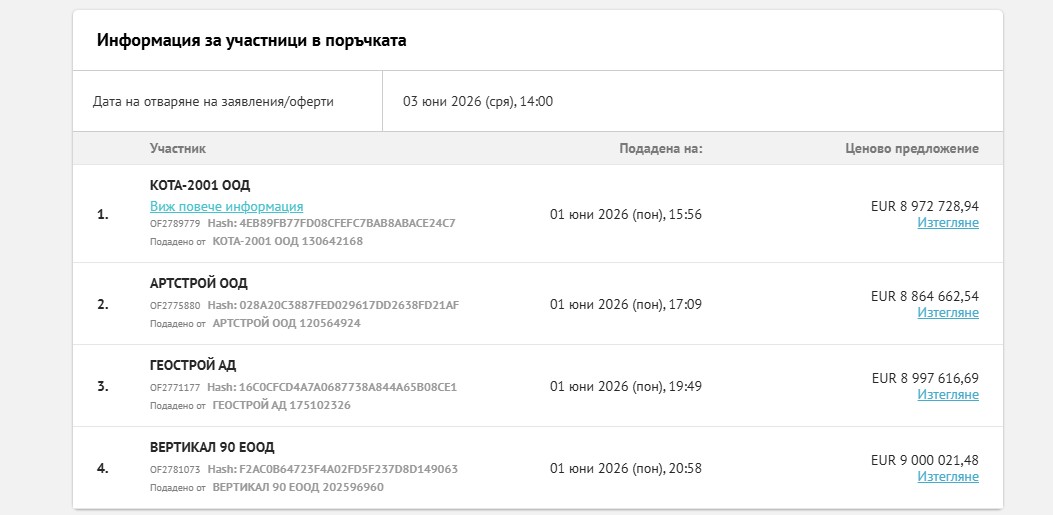Select the ГЕОСТРОЙ АД participant name
The width and height of the screenshot is (1053, 515).
point(193,365)
